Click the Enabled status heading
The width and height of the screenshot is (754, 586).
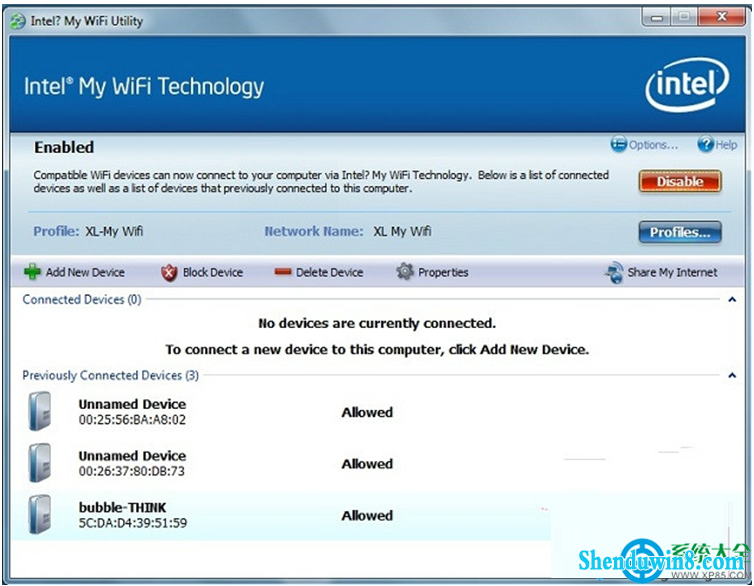coord(64,147)
